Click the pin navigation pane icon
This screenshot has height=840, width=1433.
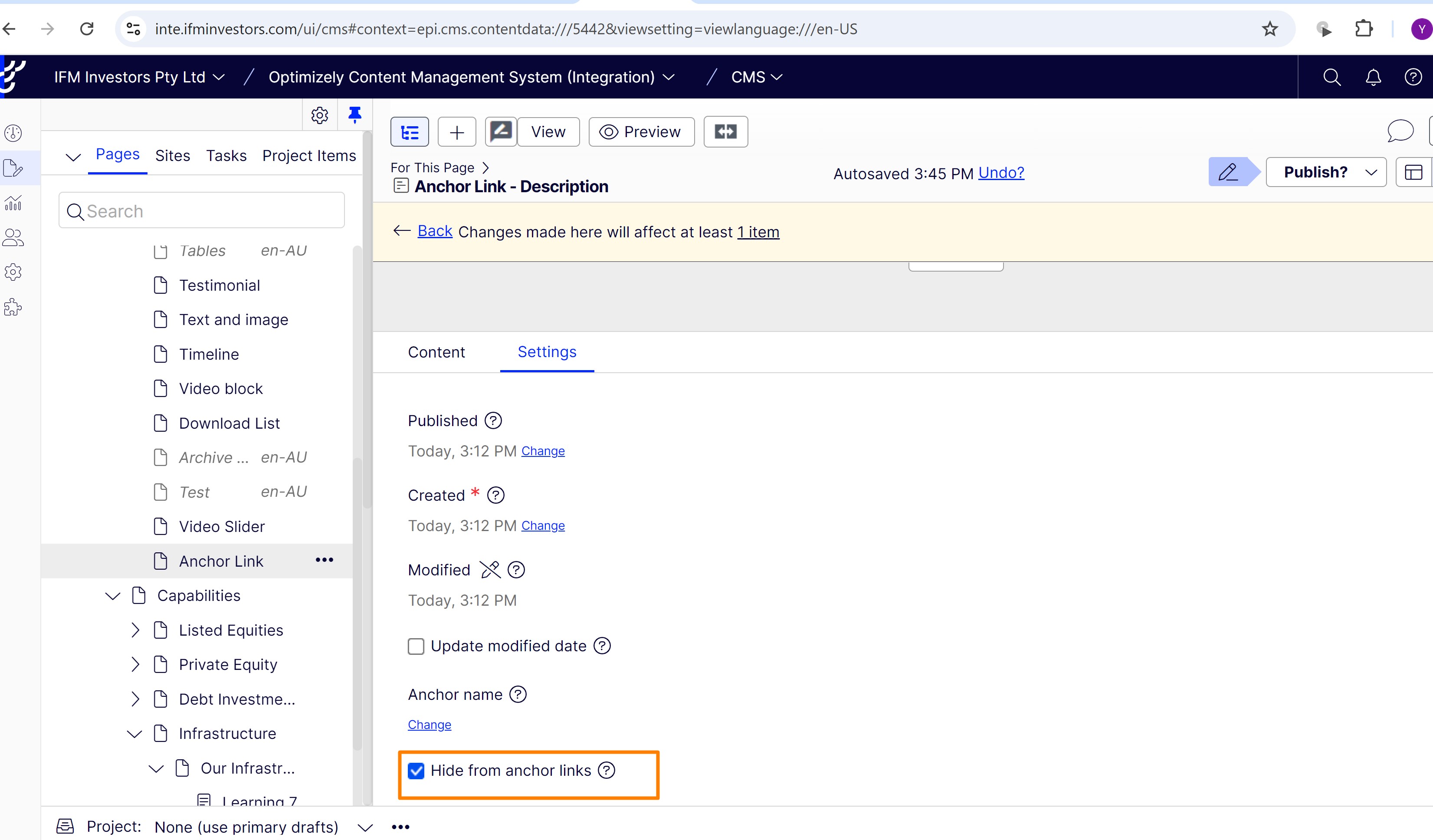pyautogui.click(x=355, y=115)
